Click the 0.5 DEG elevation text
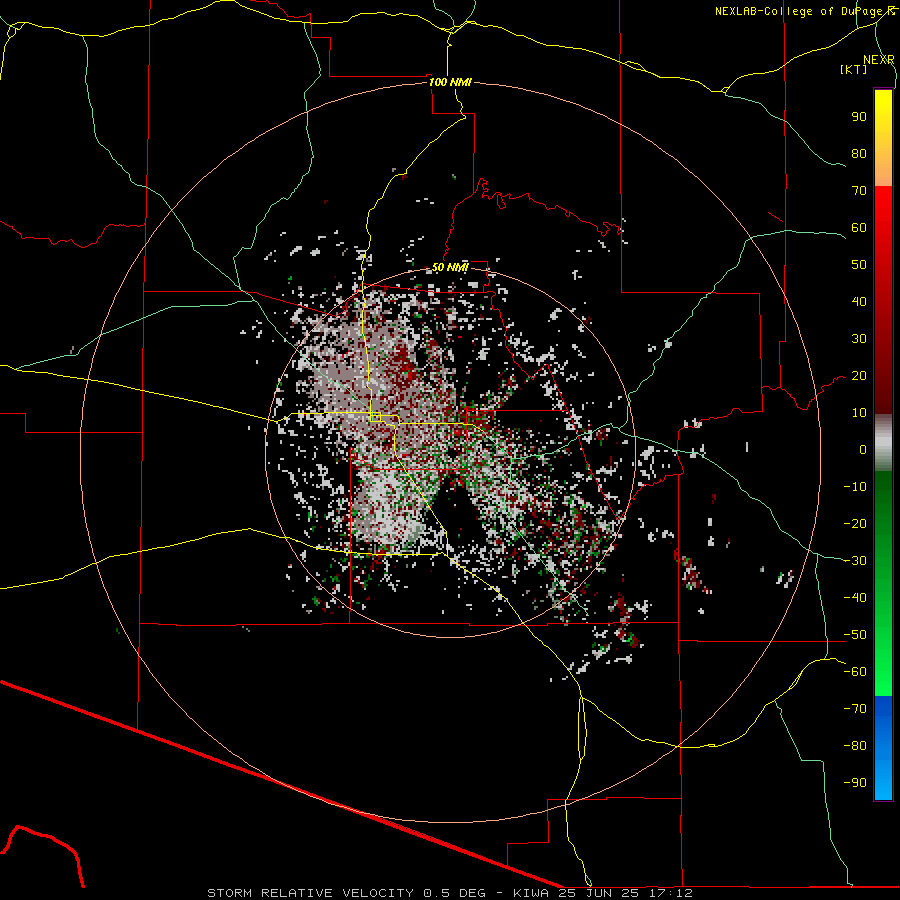Image resolution: width=900 pixels, height=900 pixels. tap(455, 893)
